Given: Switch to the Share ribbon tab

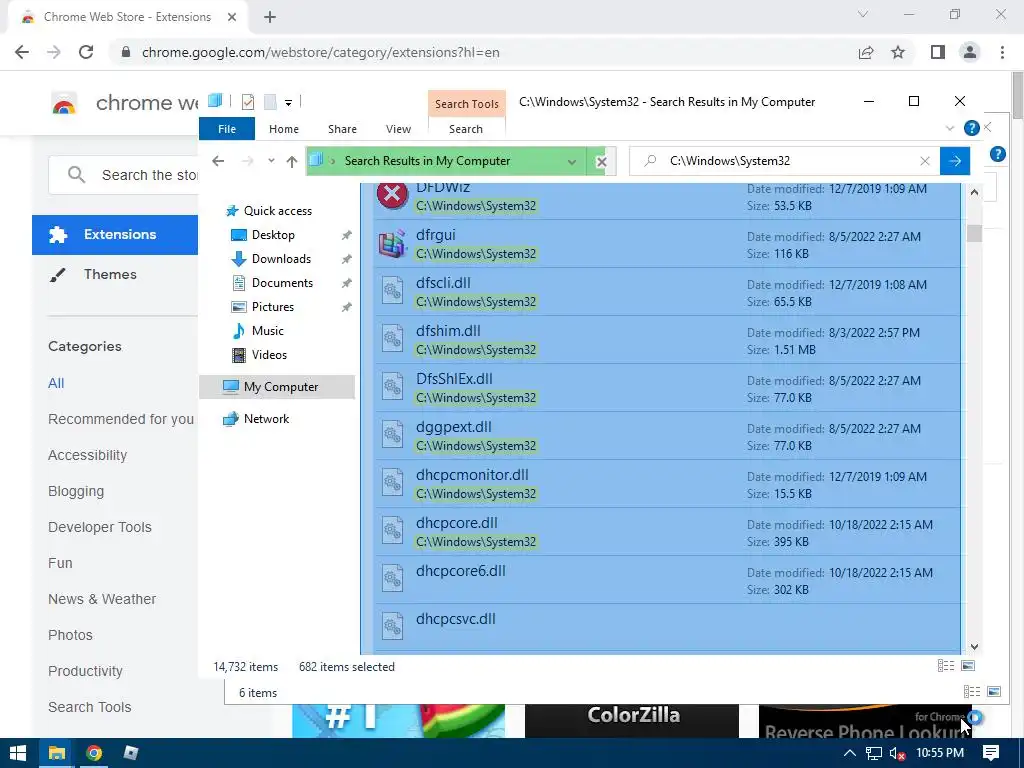Looking at the screenshot, I should pos(342,129).
